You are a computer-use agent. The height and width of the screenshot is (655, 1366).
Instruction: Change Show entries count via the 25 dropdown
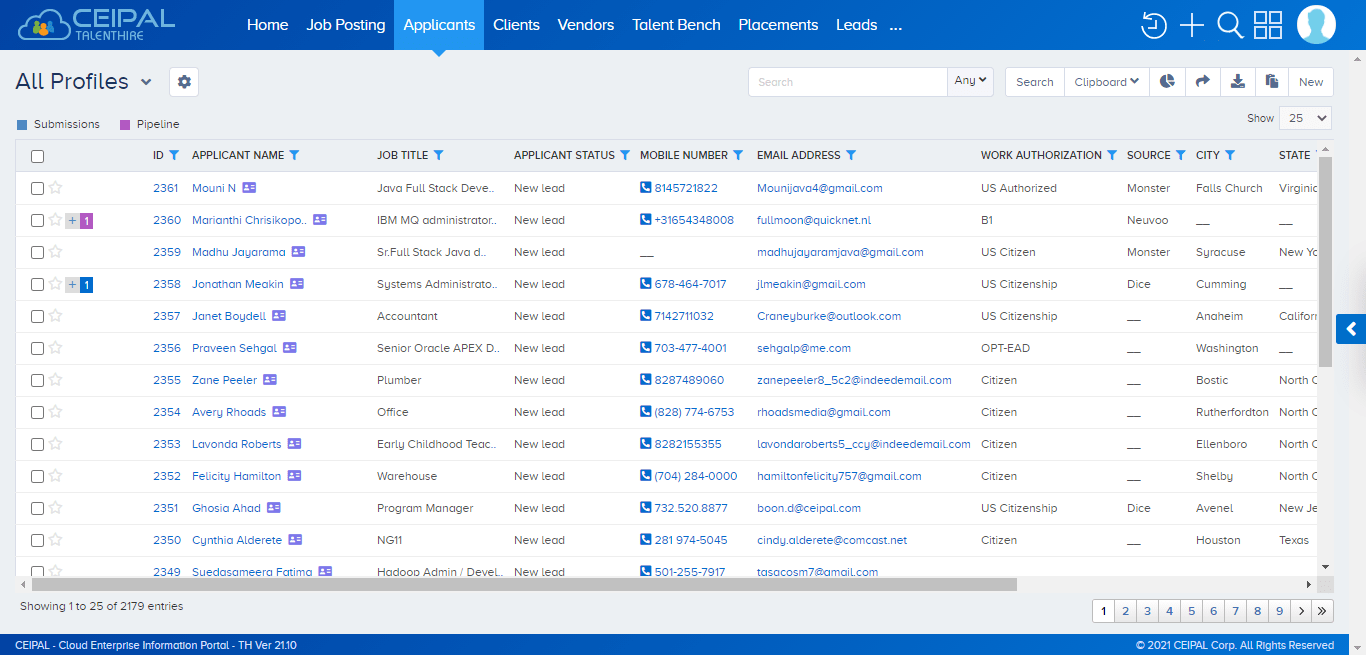[x=1304, y=117]
